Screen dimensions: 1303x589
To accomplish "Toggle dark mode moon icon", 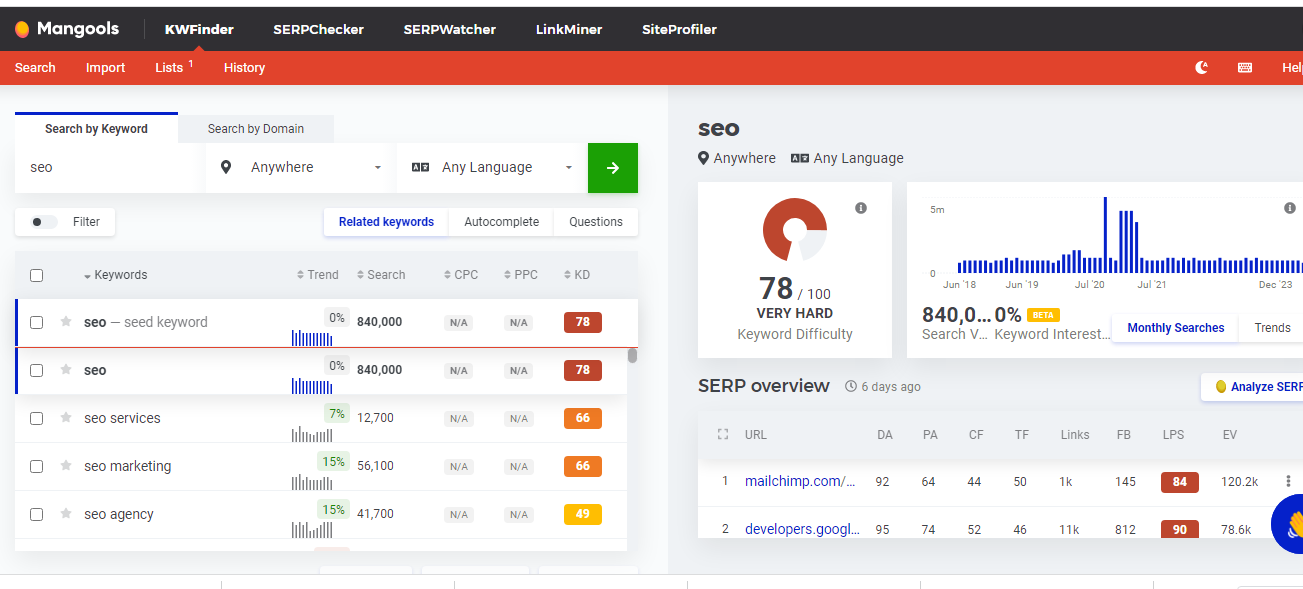I will pyautogui.click(x=1202, y=68).
